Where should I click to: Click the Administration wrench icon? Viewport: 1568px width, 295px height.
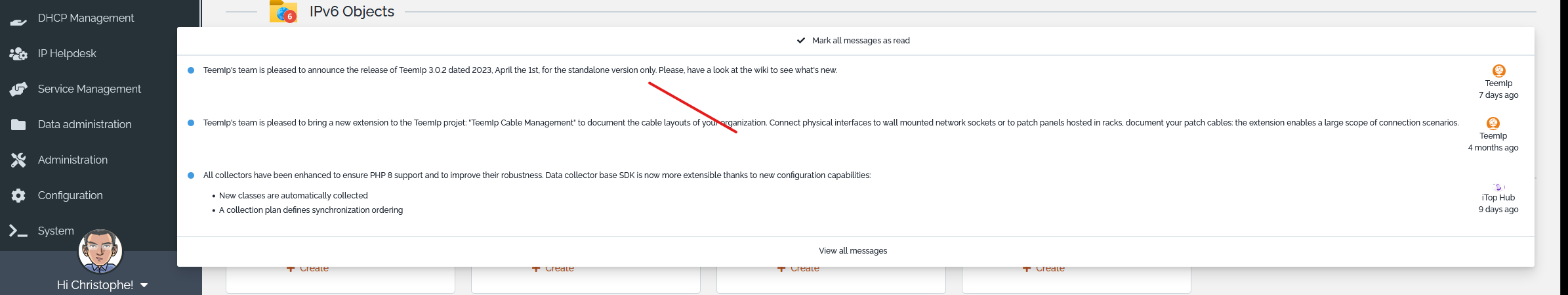[18, 160]
